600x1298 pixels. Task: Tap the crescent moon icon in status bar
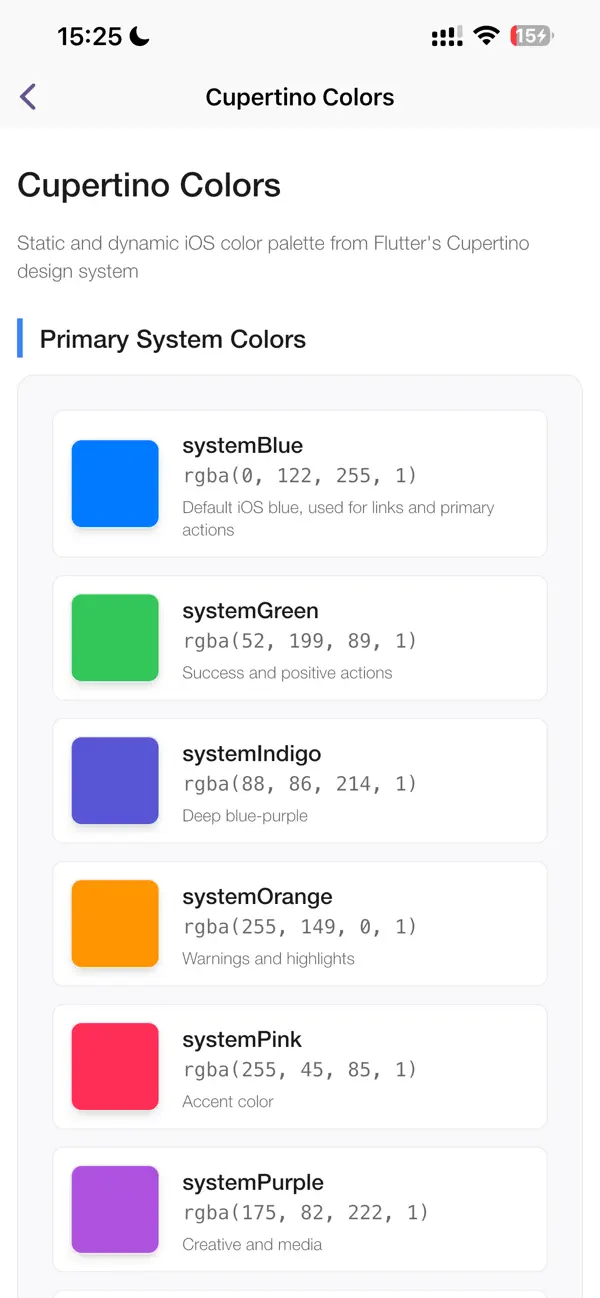[135, 35]
